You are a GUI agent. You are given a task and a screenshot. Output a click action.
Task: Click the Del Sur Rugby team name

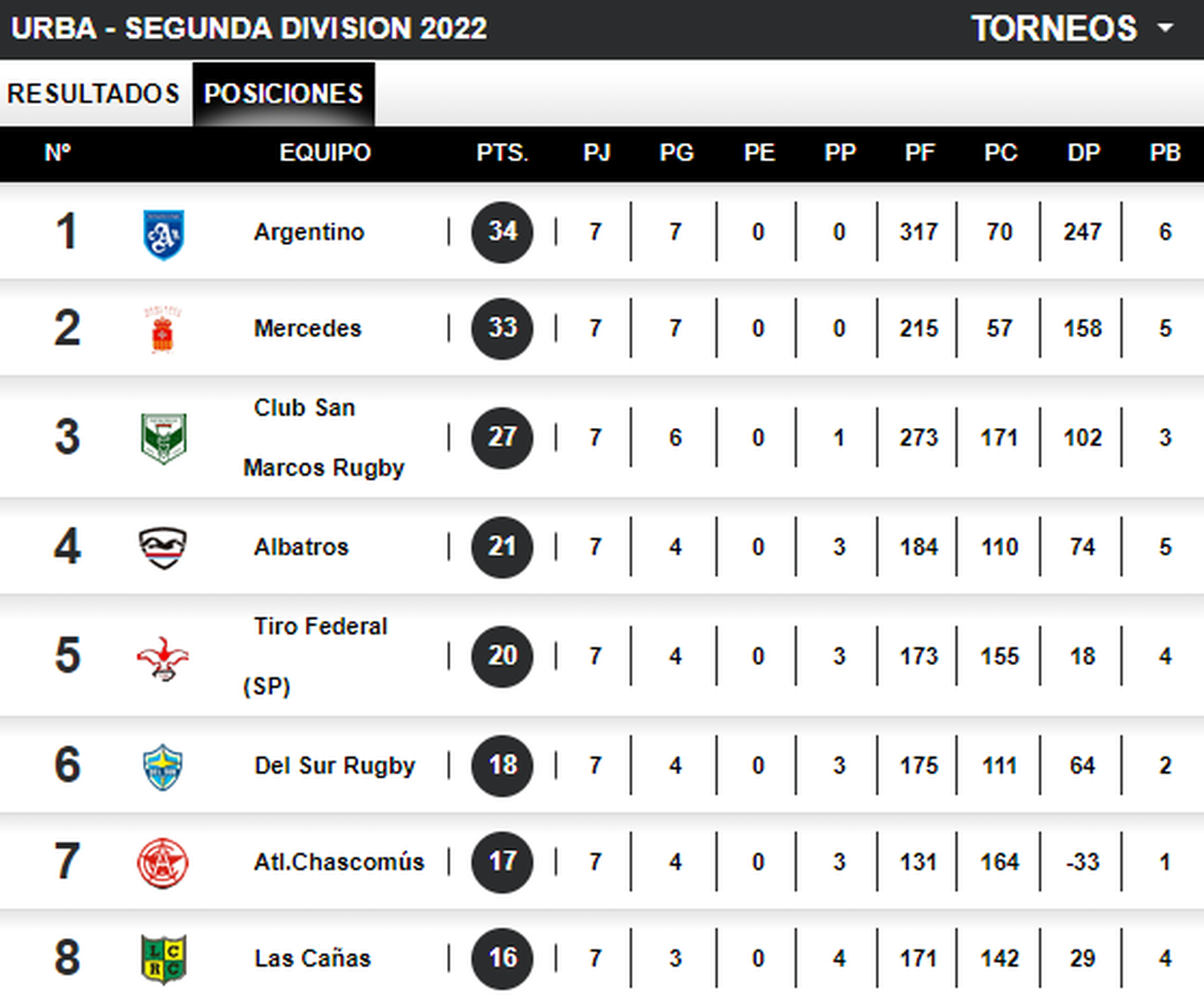[x=335, y=765]
